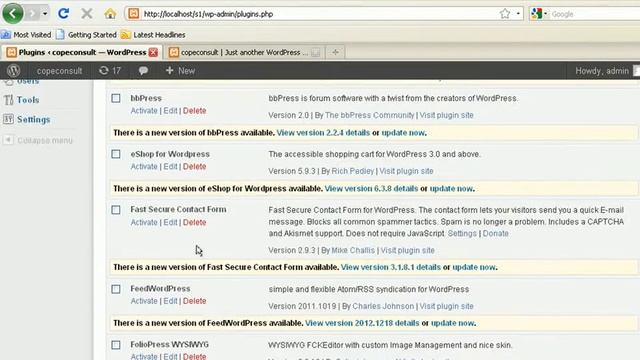Open Charles Johnson author link
This screenshot has width=640, height=360.
pyautogui.click(x=383, y=306)
